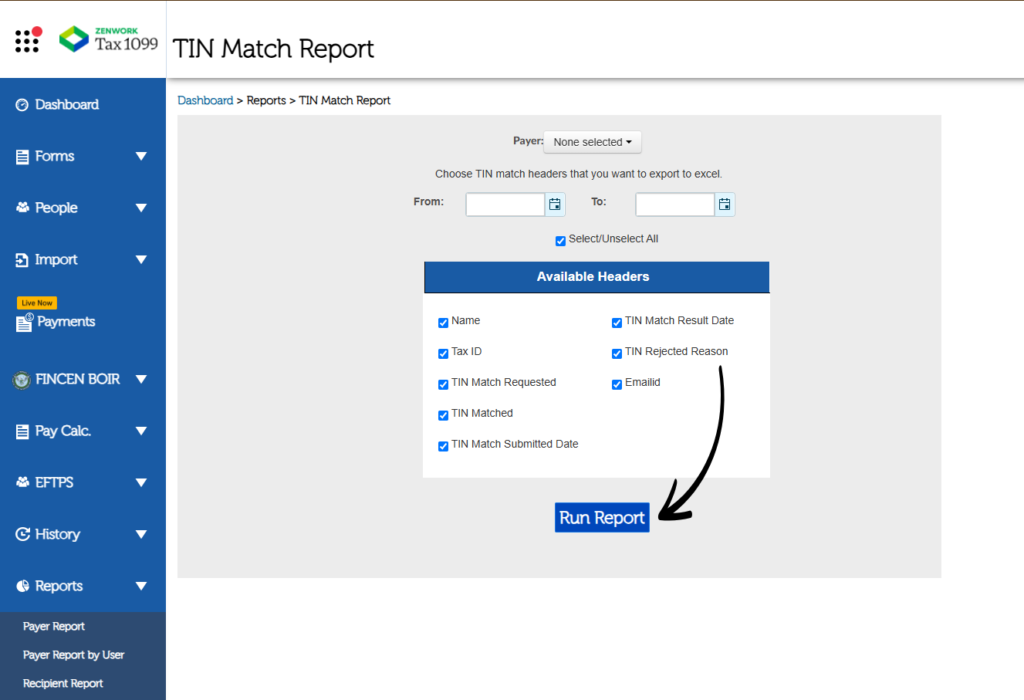
Task: Uncheck the Tax ID header checkbox
Action: pos(443,353)
